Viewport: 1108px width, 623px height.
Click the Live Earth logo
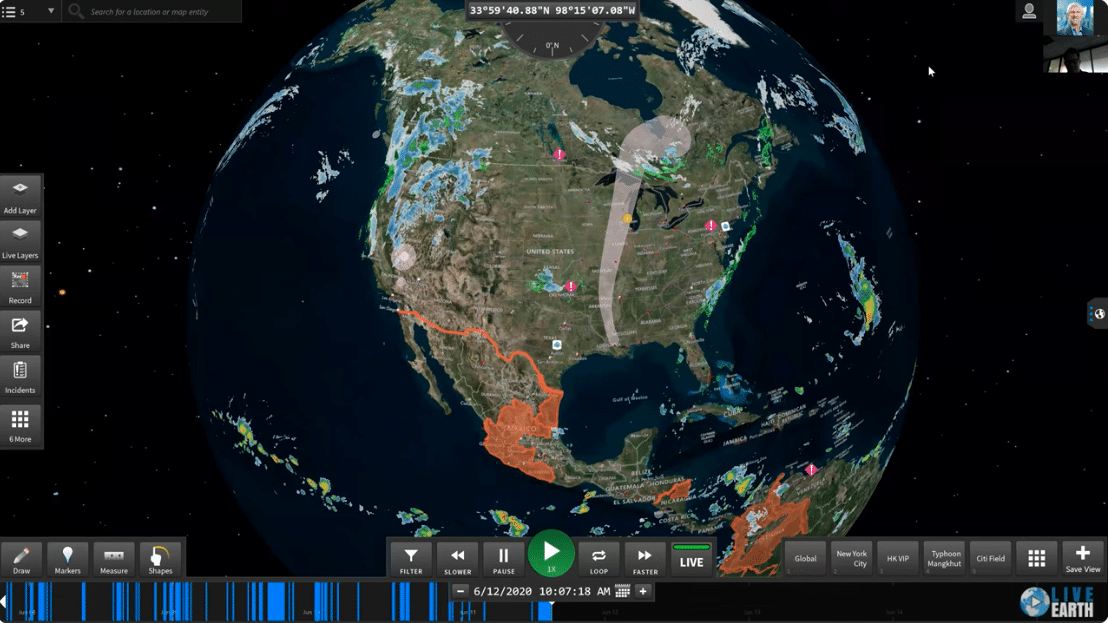coord(1056,602)
